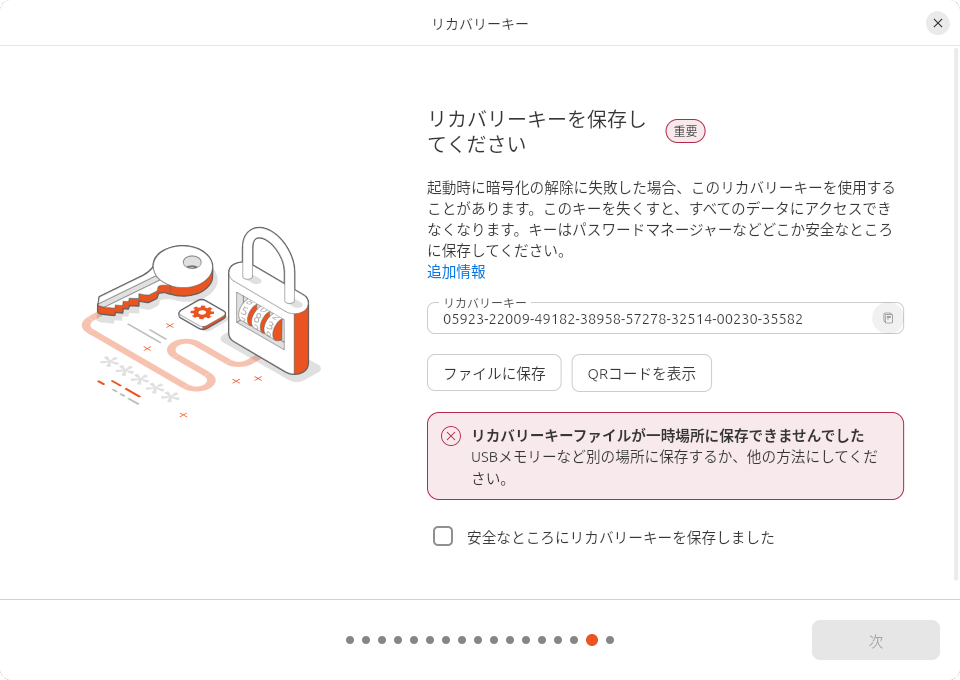Copy the recovery key with the clipboard icon
This screenshot has width=960, height=680.
coord(887,318)
